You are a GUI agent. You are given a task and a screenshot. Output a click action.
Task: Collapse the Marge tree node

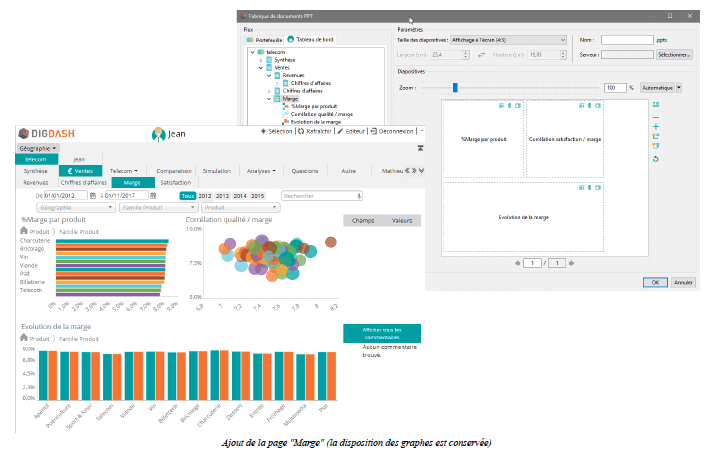[268, 99]
